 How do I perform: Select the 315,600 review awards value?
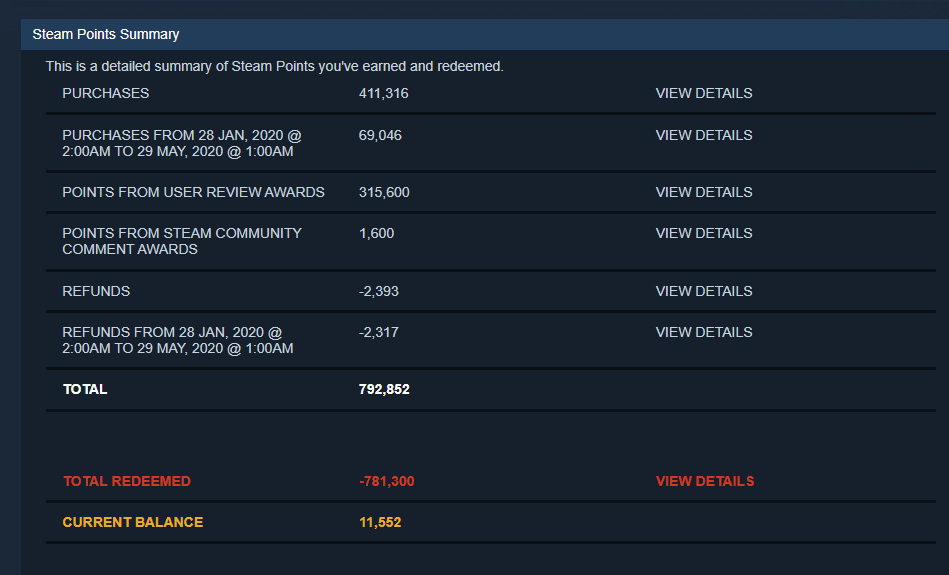coord(384,192)
